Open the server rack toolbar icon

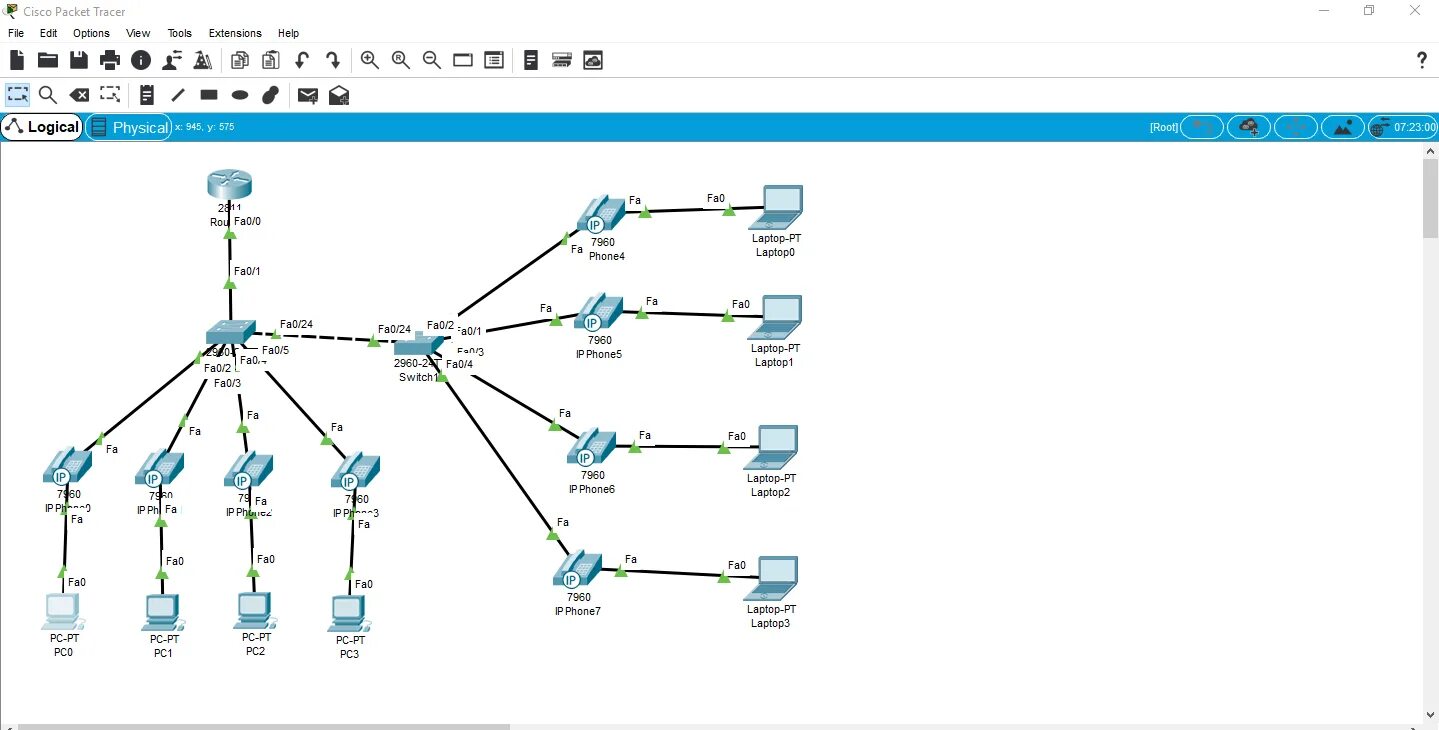click(x=562, y=61)
